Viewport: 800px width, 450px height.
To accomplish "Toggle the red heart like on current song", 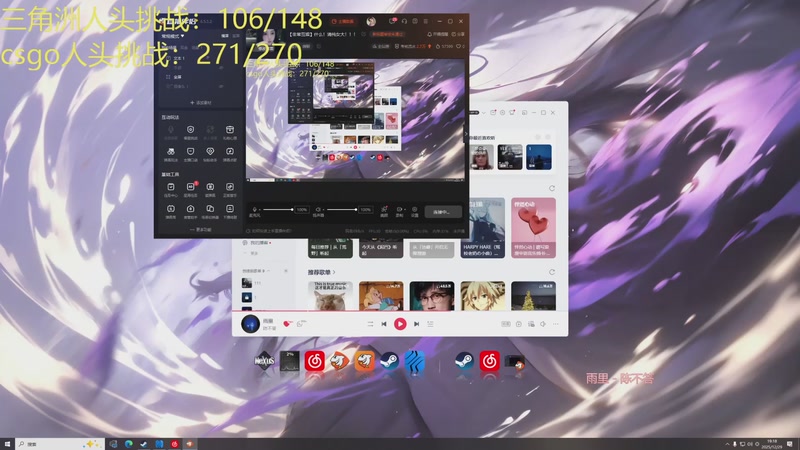I will click(287, 324).
